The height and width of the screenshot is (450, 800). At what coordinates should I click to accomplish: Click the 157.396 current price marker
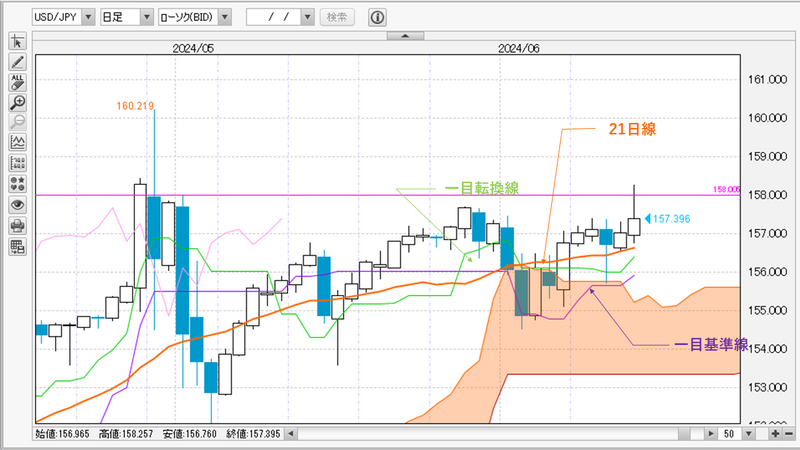coord(668,219)
